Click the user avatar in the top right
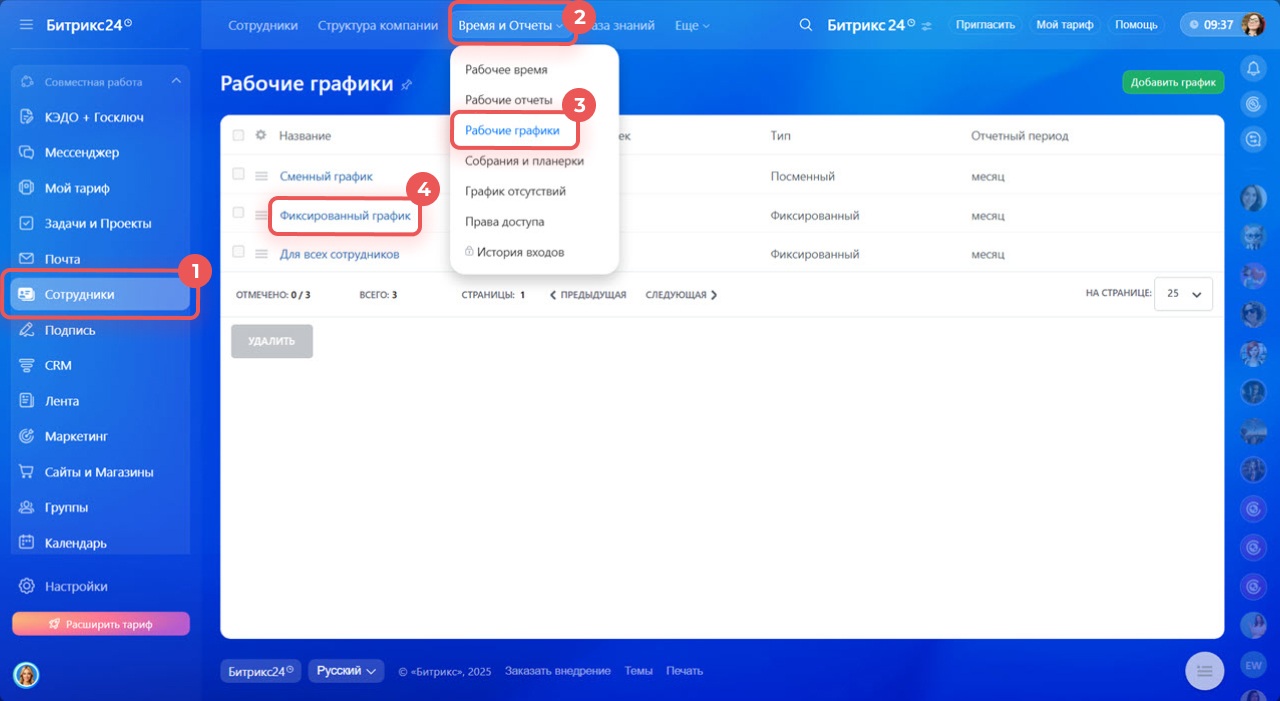The height and width of the screenshot is (701, 1280). (1252, 25)
